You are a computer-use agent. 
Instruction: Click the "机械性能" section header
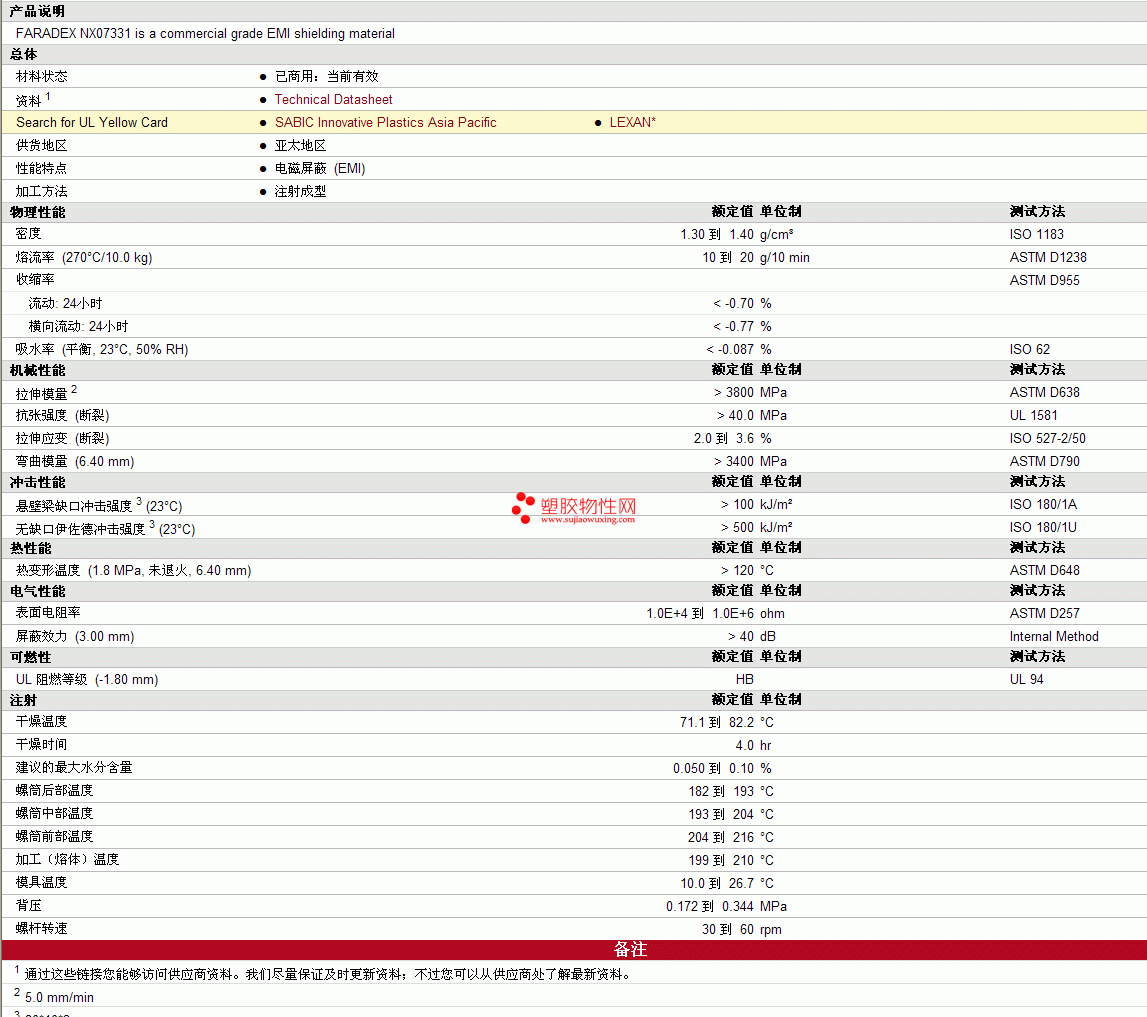pyautogui.click(x=37, y=370)
